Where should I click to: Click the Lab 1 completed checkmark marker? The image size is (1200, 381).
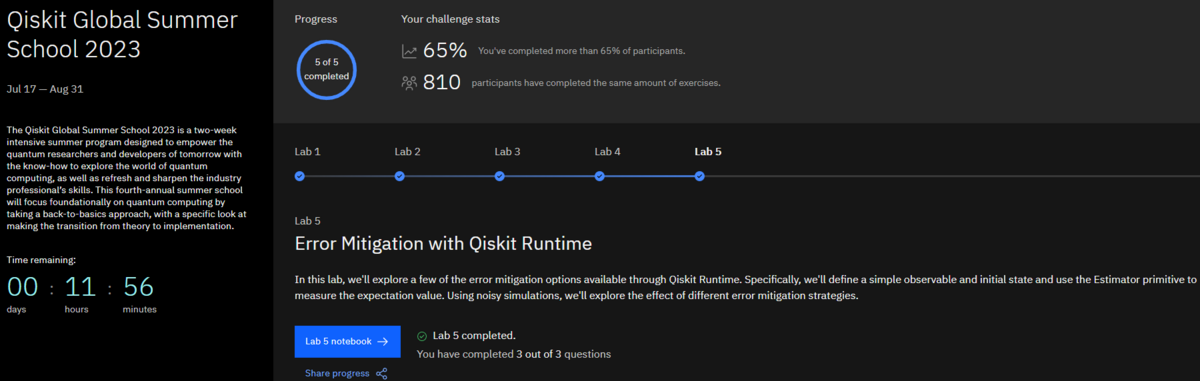(299, 176)
